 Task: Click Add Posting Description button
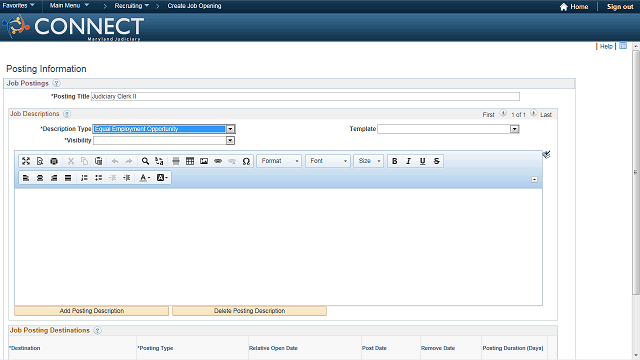(91, 311)
